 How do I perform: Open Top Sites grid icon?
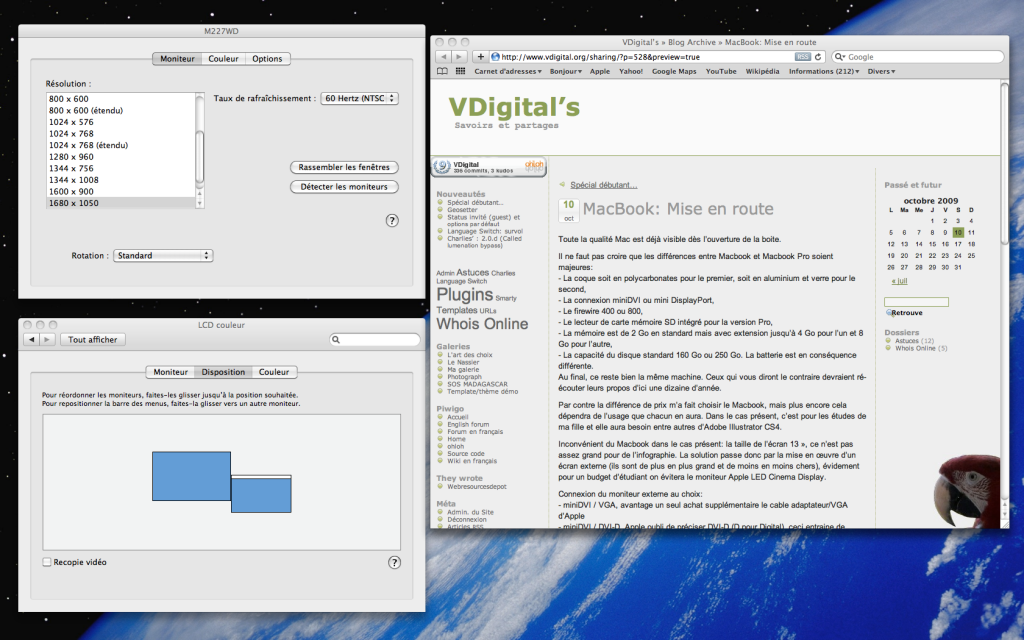tap(460, 71)
